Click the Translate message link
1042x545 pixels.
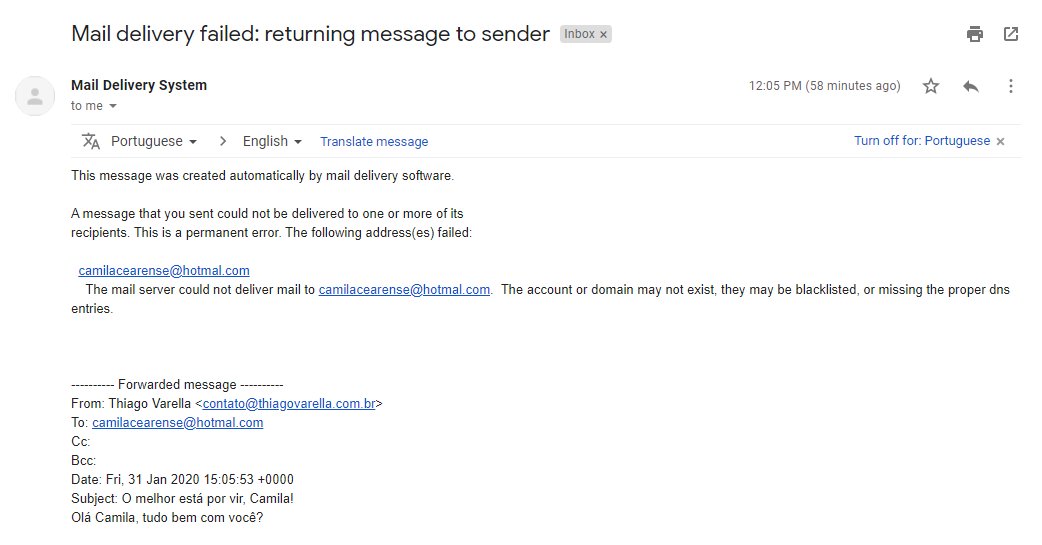coord(374,142)
